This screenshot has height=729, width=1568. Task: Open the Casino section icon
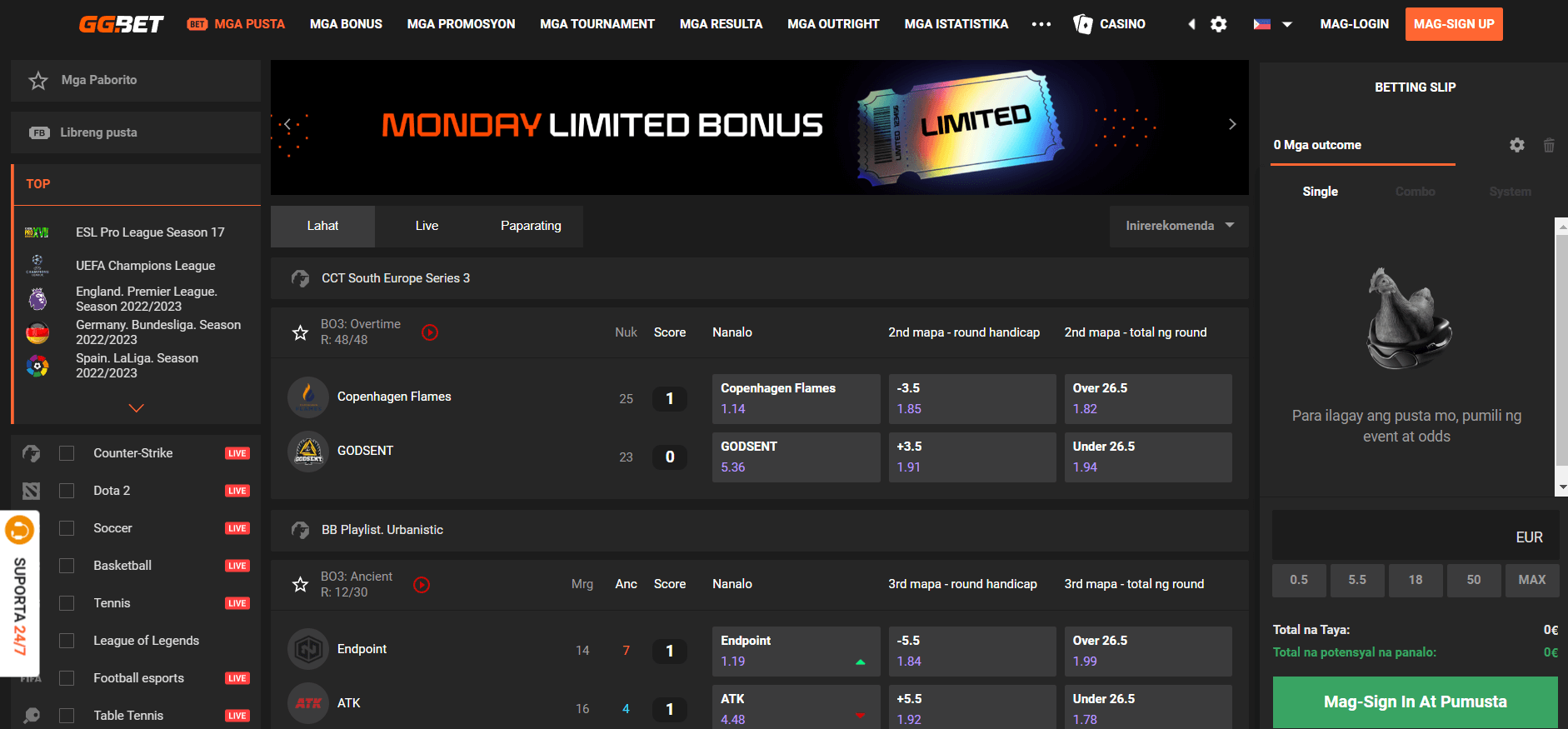pos(1082,24)
